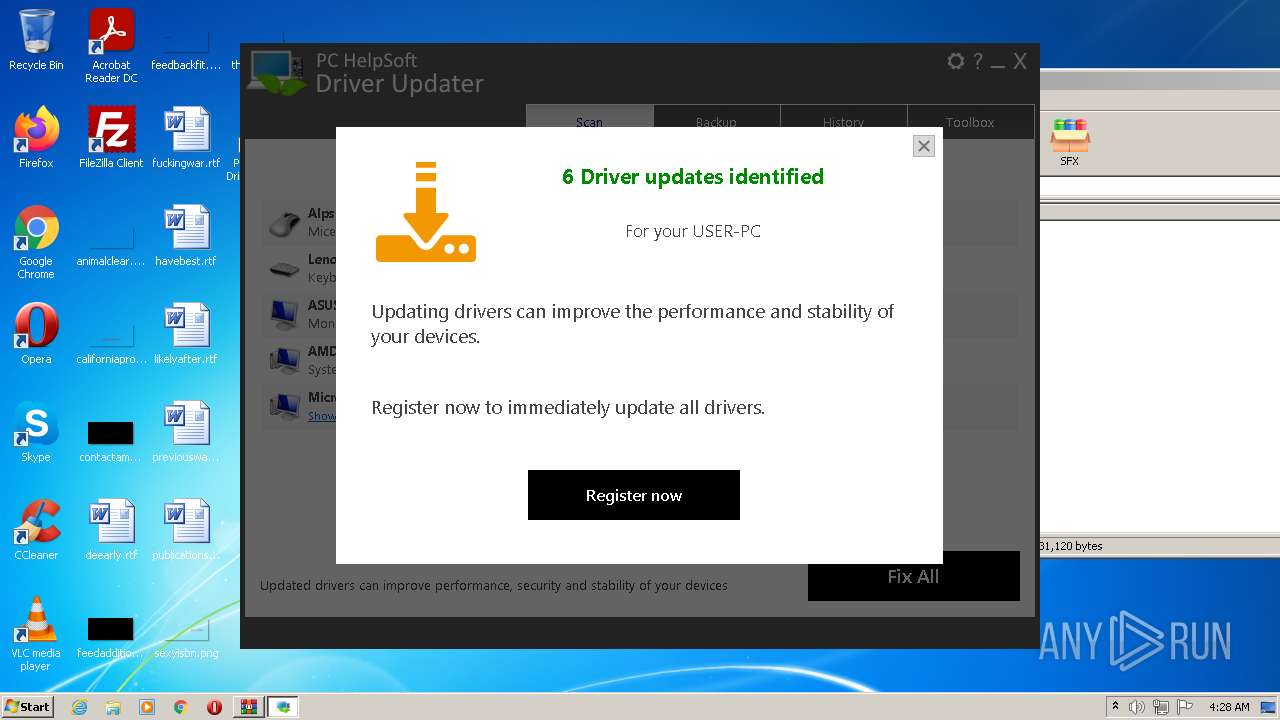This screenshot has height=720, width=1280.
Task: Open Driver Updater settings gear
Action: click(955, 61)
